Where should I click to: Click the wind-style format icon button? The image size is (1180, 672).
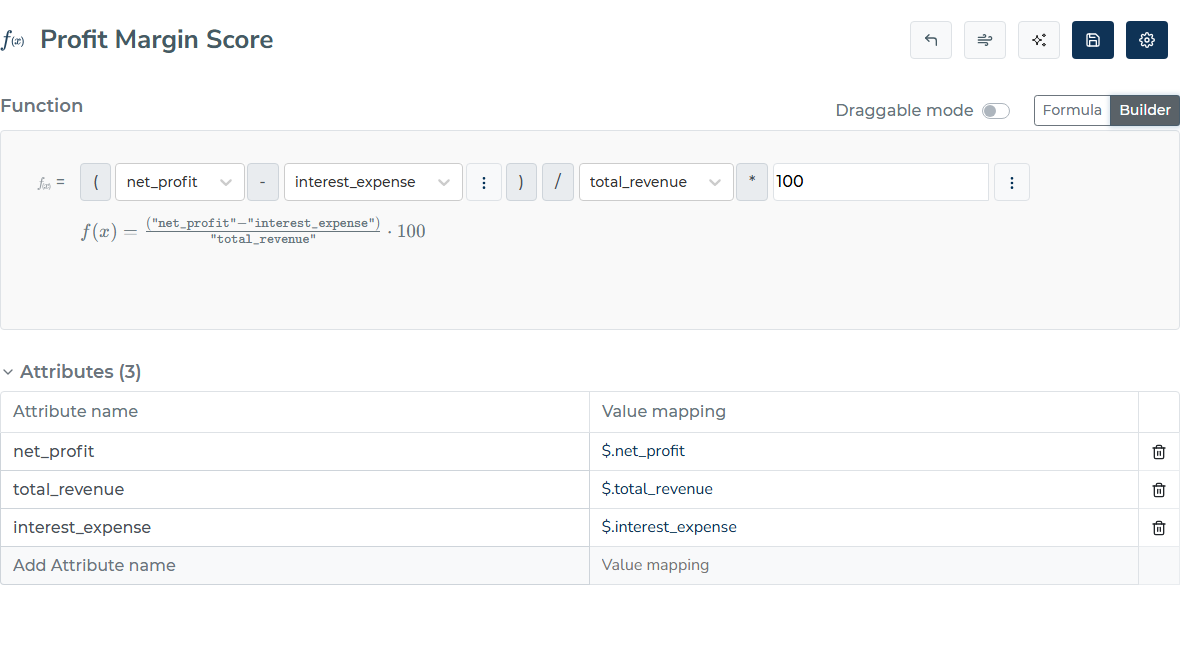coord(984,40)
